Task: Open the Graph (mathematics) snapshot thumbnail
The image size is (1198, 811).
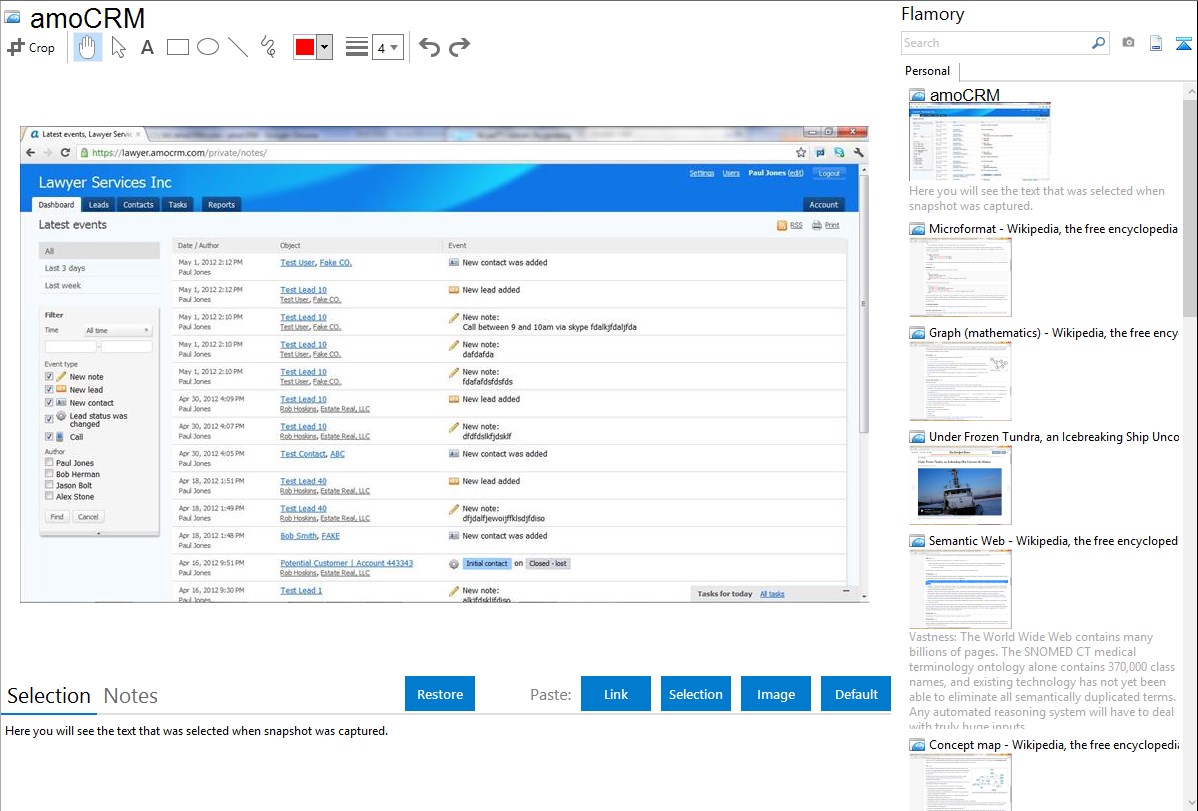Action: pos(960,381)
